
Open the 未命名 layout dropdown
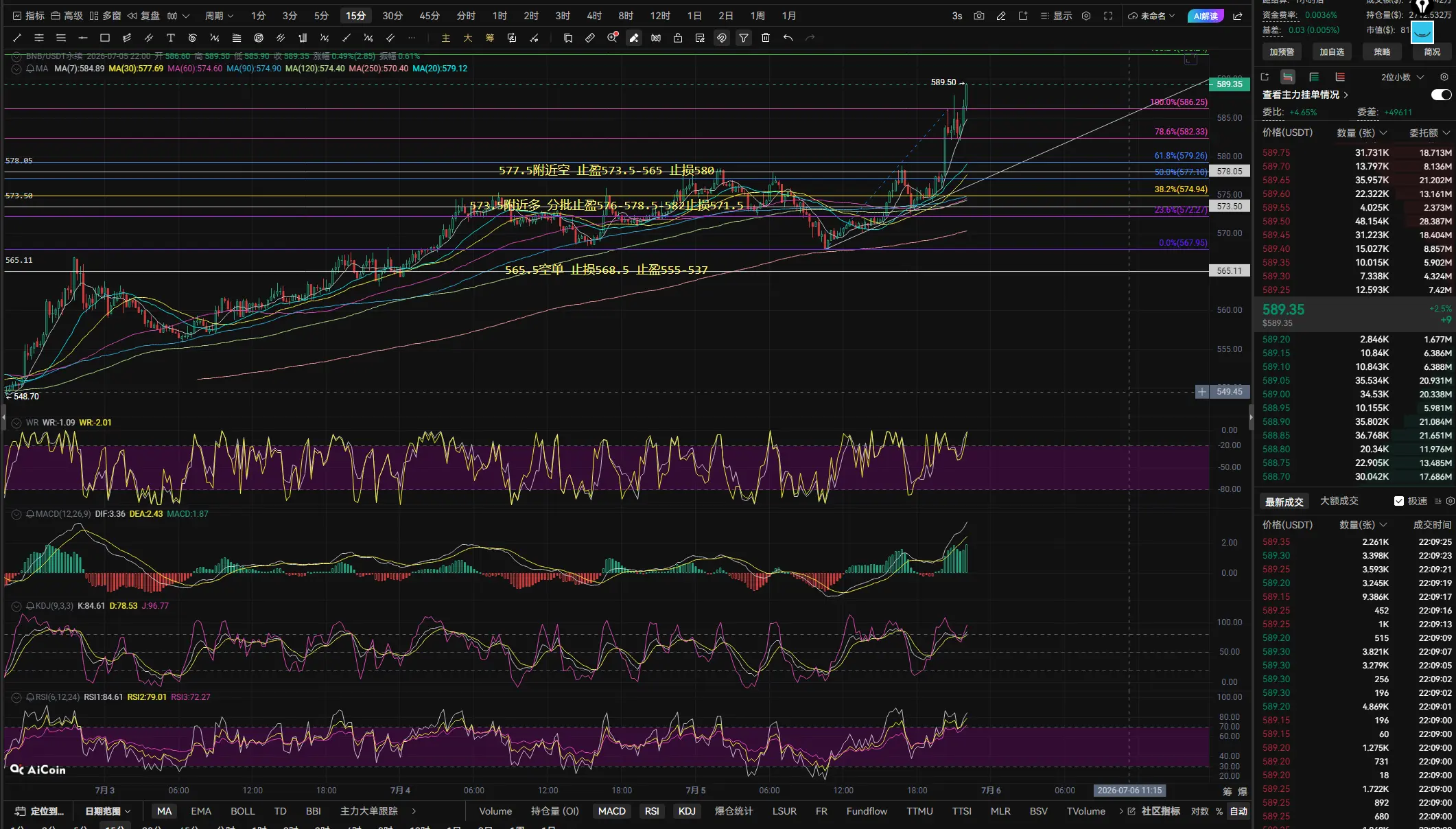click(1151, 16)
